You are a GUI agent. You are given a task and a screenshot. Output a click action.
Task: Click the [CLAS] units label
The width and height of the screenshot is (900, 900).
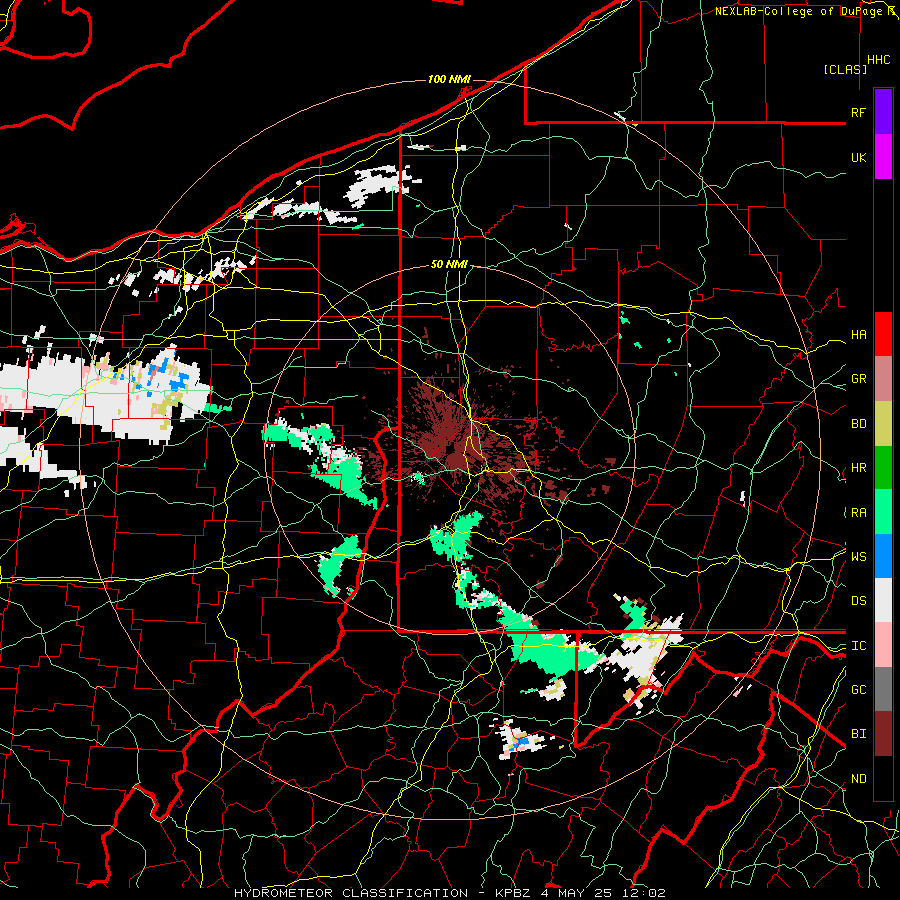pos(845,70)
